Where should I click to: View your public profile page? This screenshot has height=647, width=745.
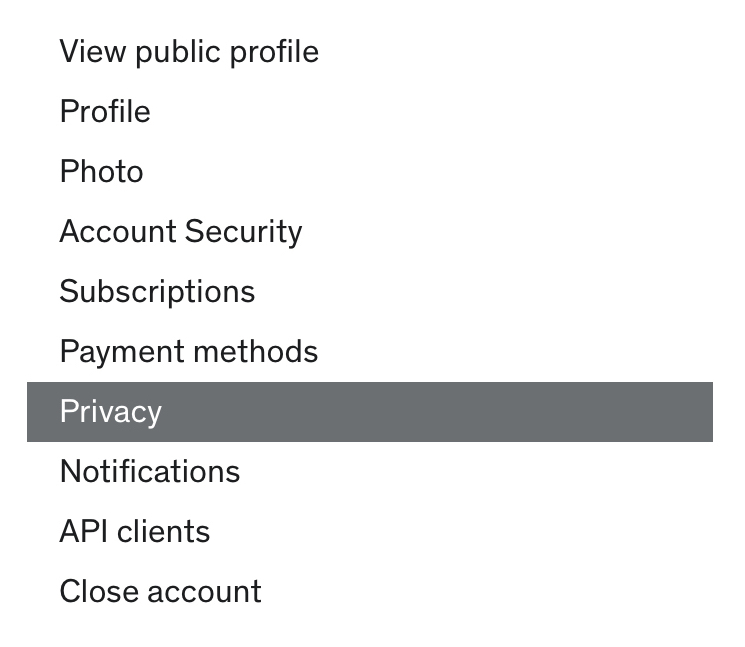tap(189, 52)
